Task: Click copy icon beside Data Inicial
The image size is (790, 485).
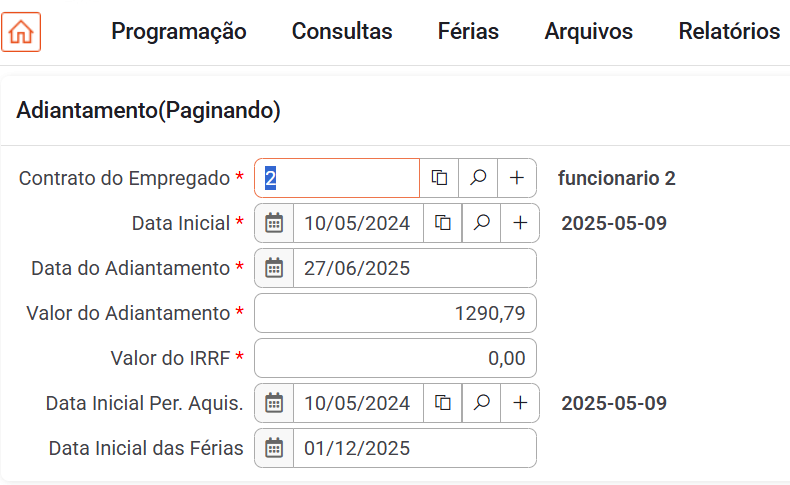Action: pos(443,223)
